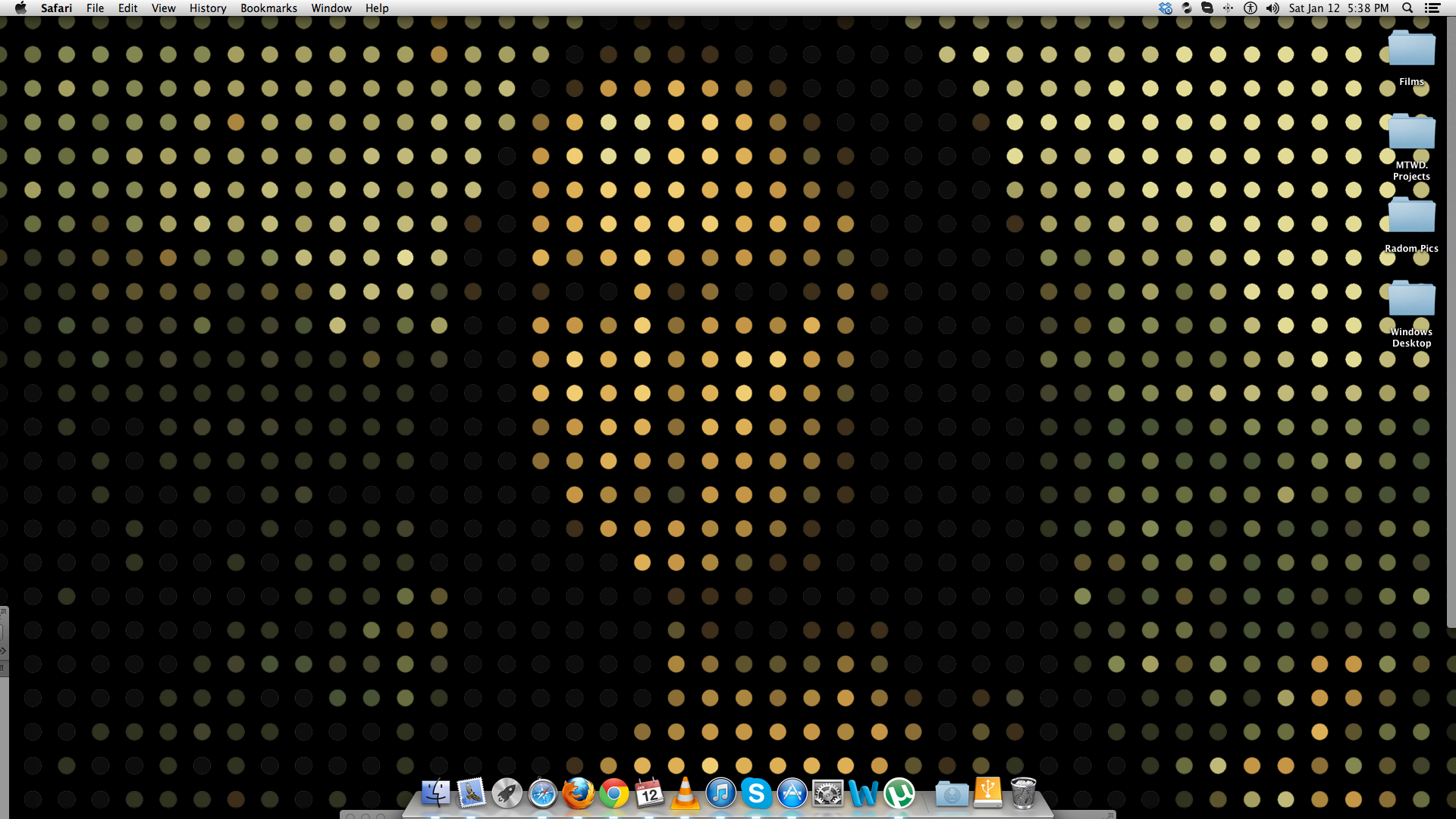
Task: Launch Microsoft Word from the Dock
Action: pyautogui.click(x=863, y=793)
